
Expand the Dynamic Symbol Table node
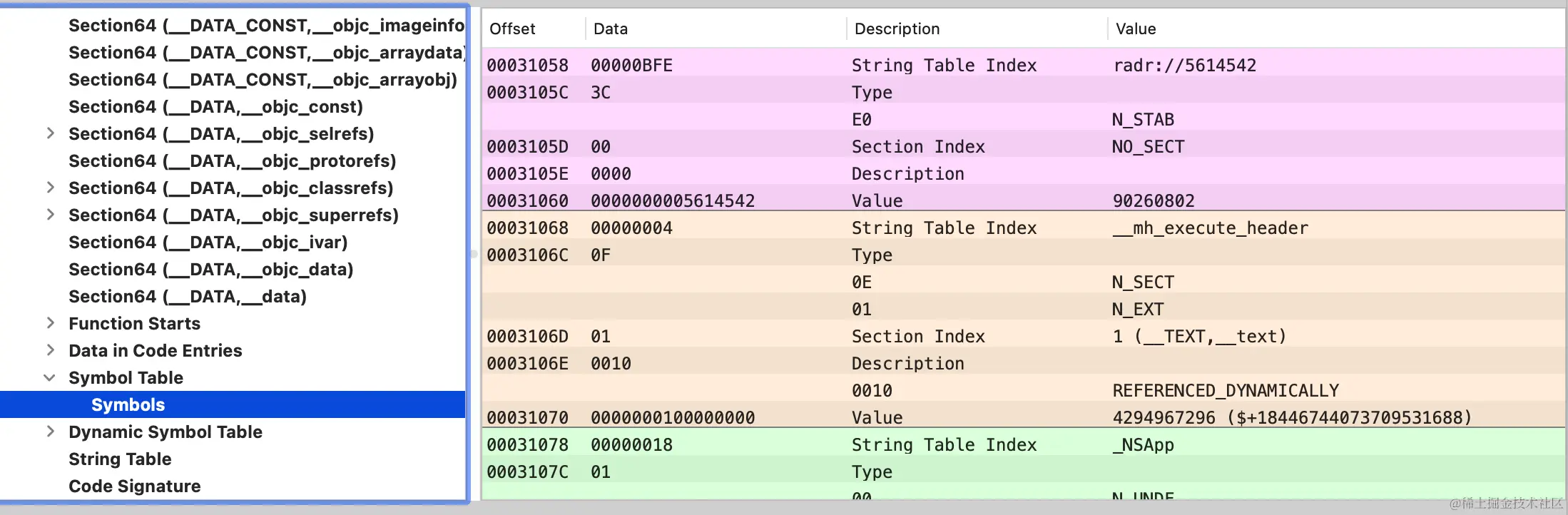click(50, 432)
